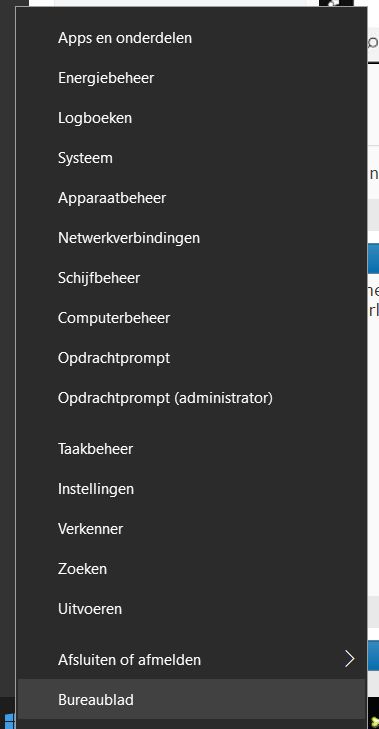Launch Apparaatbeheer device manager
This screenshot has height=729, width=379.
[191, 198]
